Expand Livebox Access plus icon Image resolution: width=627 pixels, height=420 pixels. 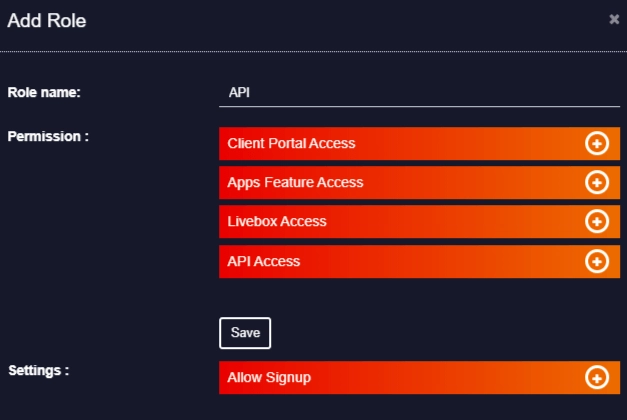(x=597, y=221)
